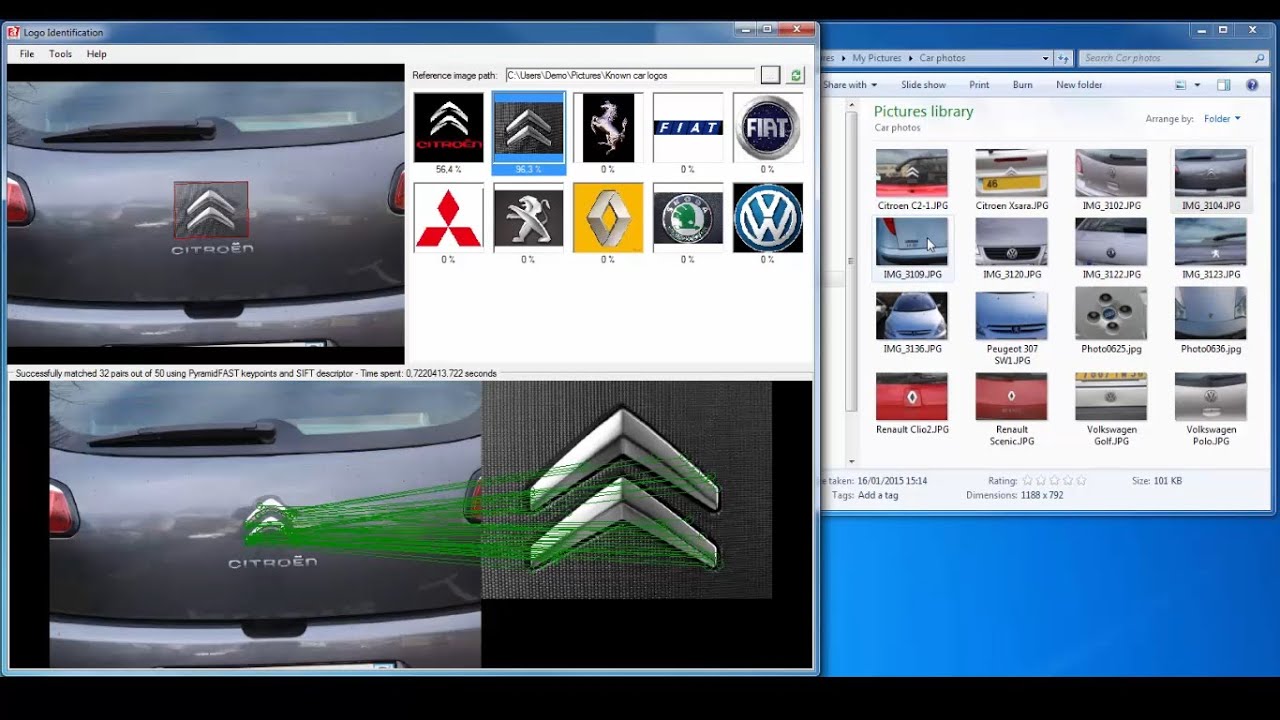Toggle the preview pane icon
Screen dimensions: 1280x720
pos(1223,85)
